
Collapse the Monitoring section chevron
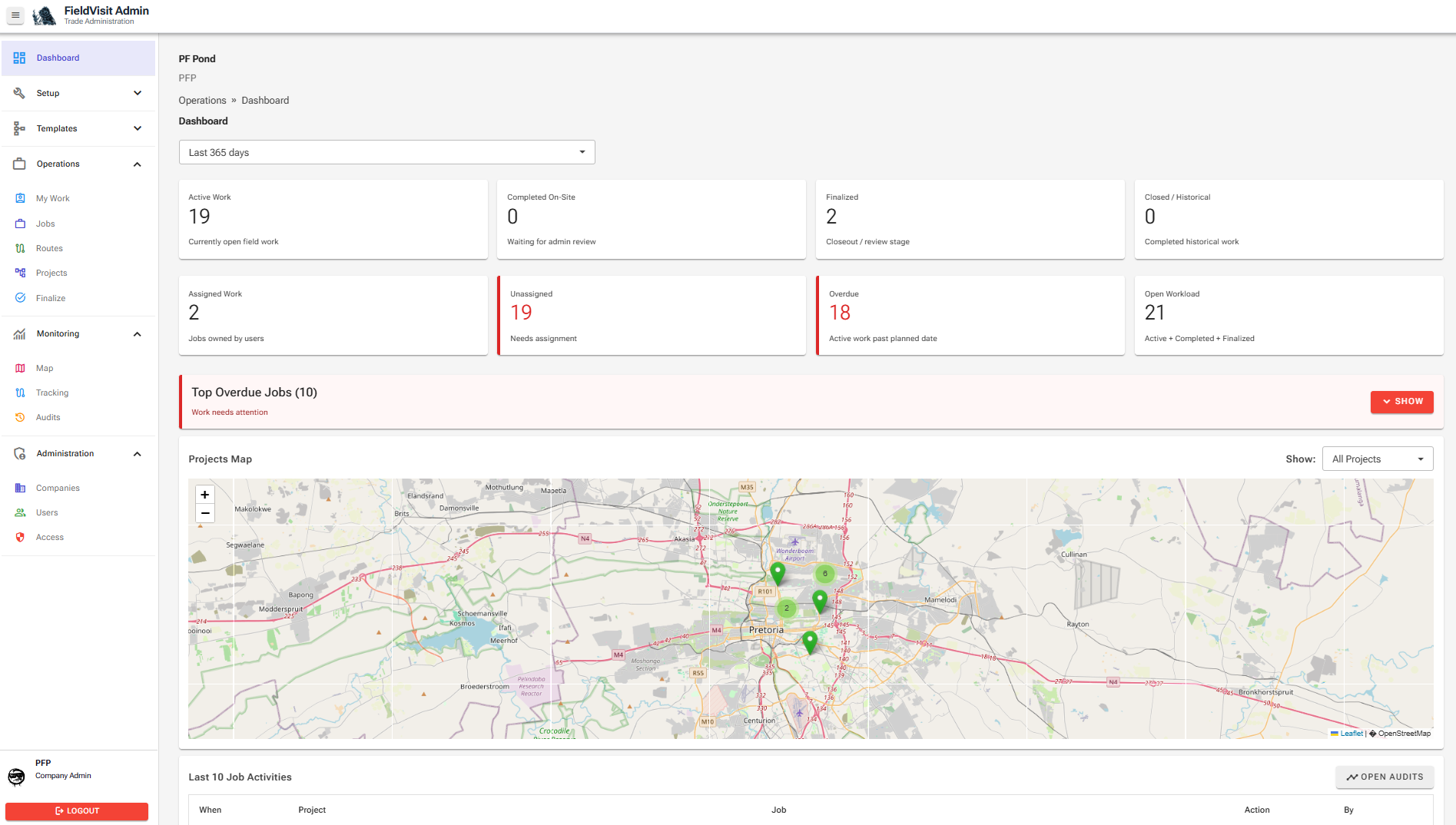(x=138, y=333)
